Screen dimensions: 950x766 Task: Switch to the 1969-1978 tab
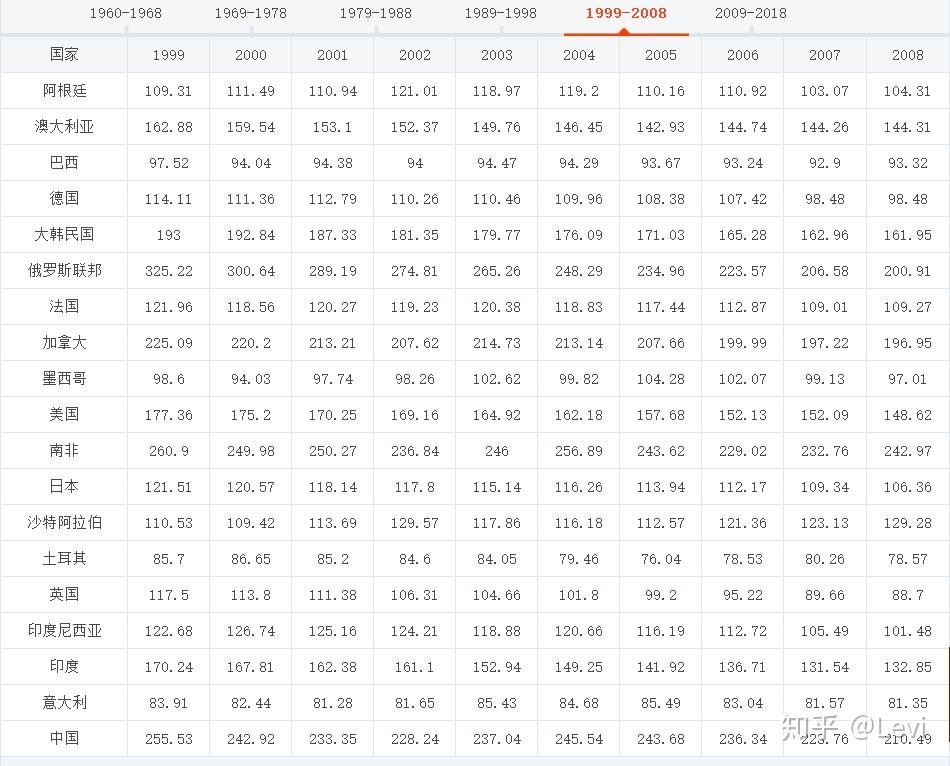(x=250, y=14)
